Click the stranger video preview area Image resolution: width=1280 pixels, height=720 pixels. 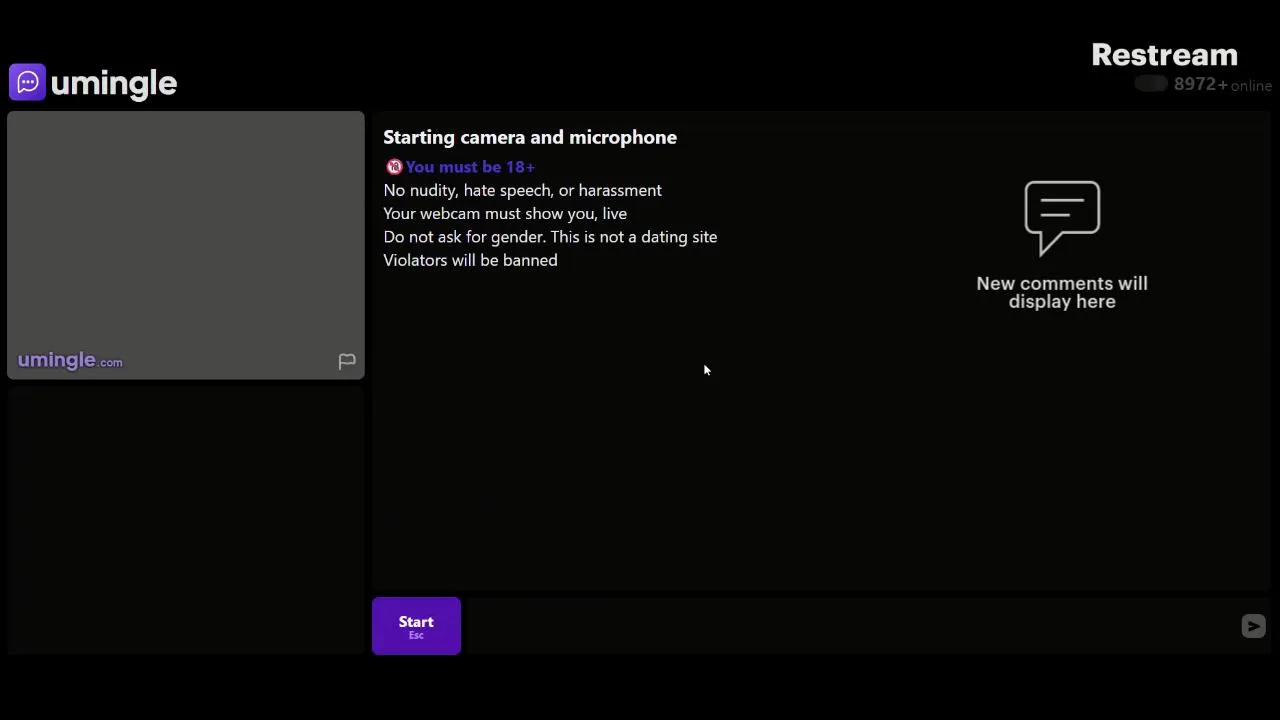coord(186,245)
